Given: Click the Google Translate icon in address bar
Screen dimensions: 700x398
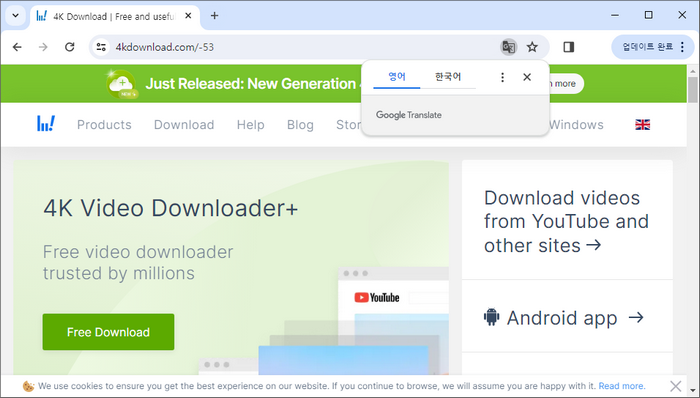Looking at the screenshot, I should click(x=508, y=47).
